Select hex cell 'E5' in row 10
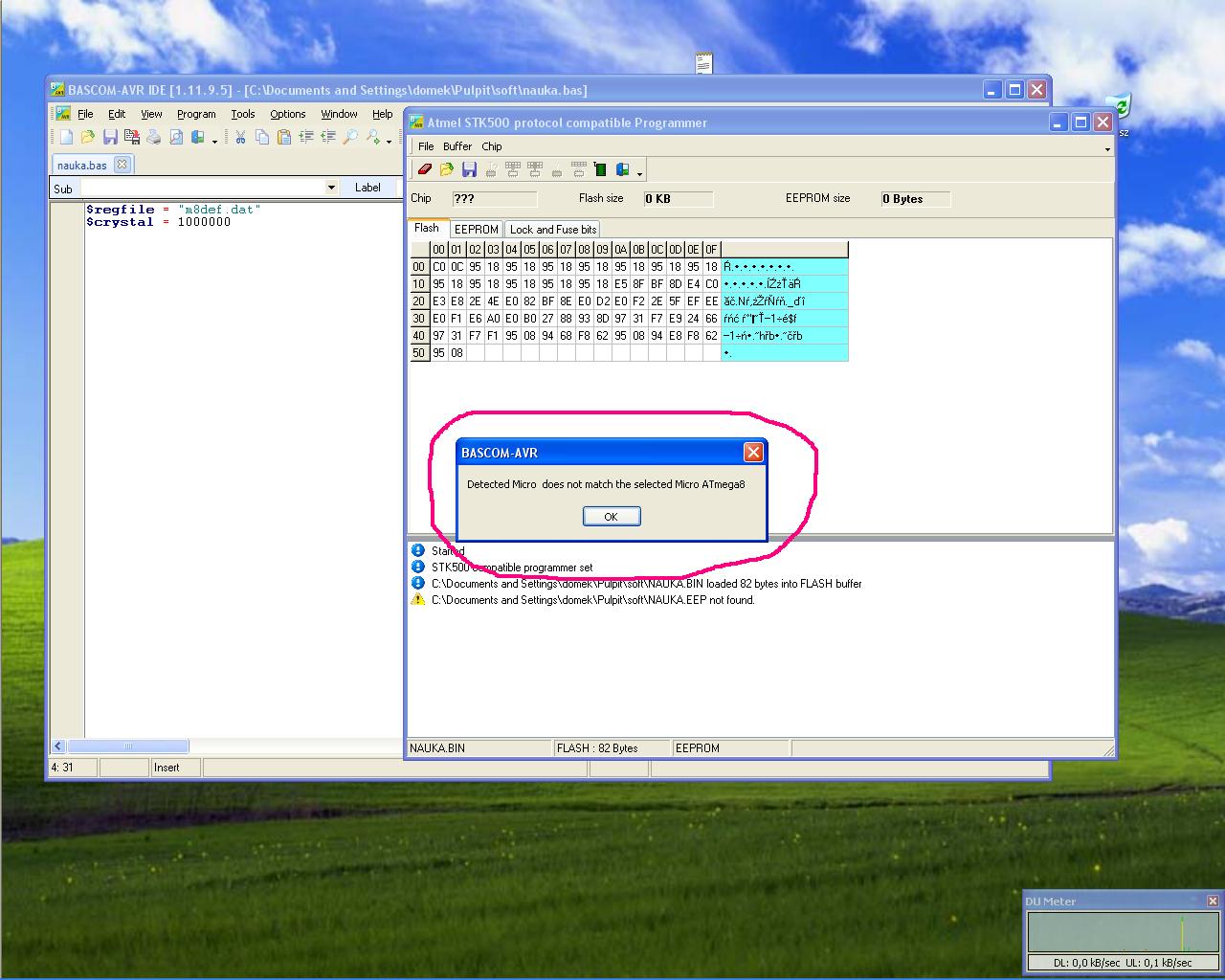Screen dimensions: 1225x980 point(621,284)
